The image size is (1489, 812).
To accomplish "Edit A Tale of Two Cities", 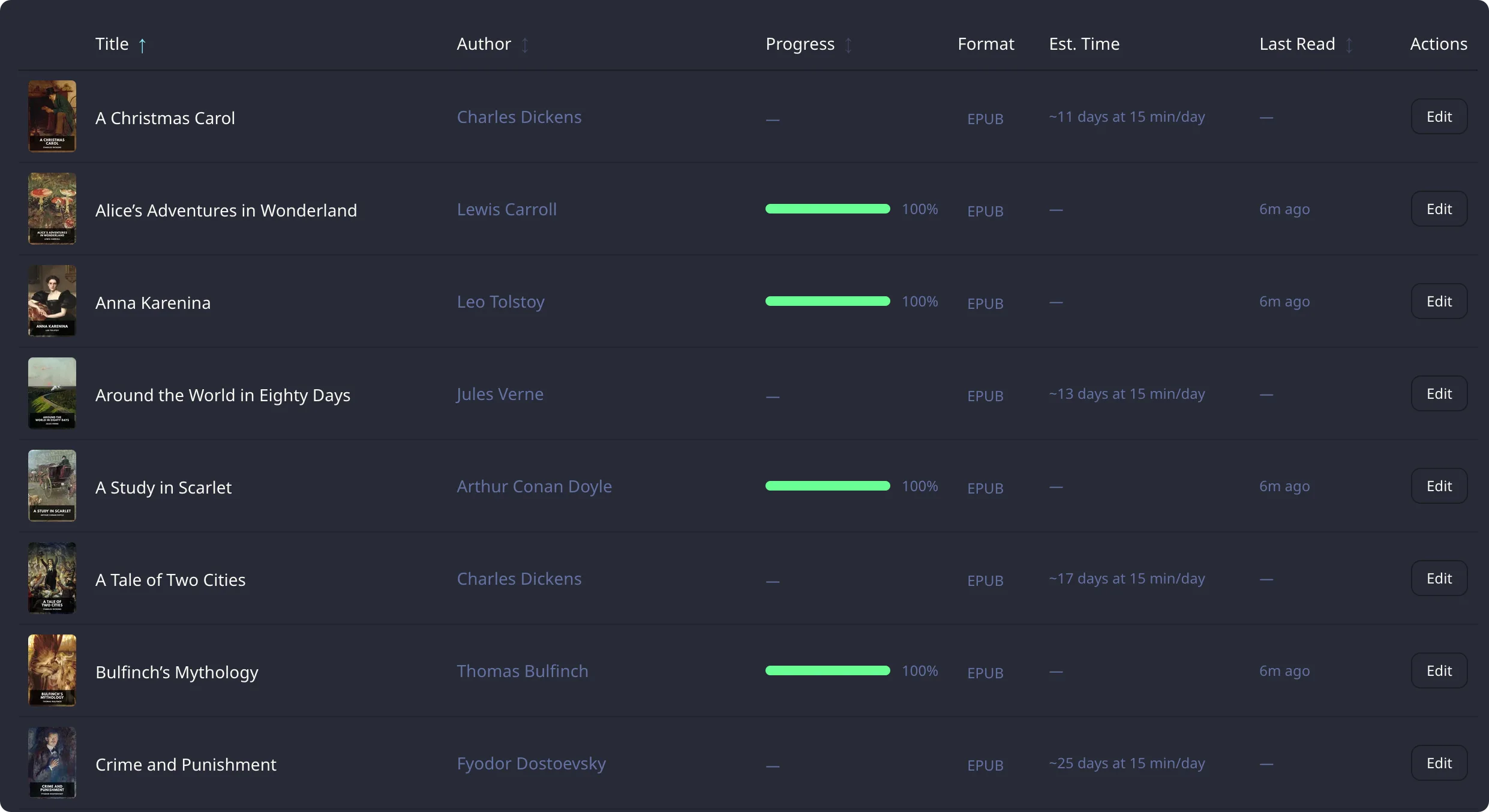I will (1440, 578).
